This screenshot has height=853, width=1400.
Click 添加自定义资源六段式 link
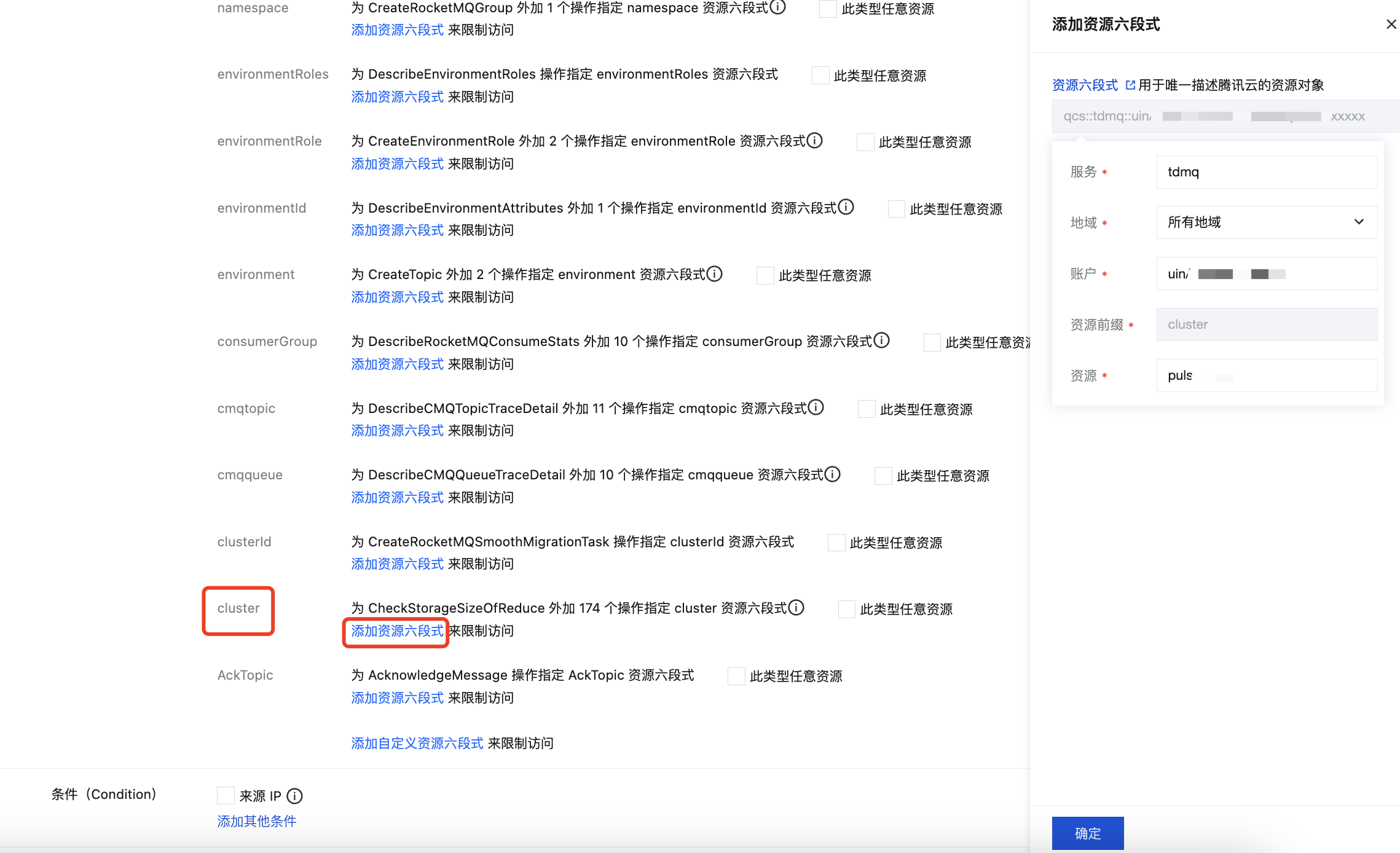pos(417,744)
